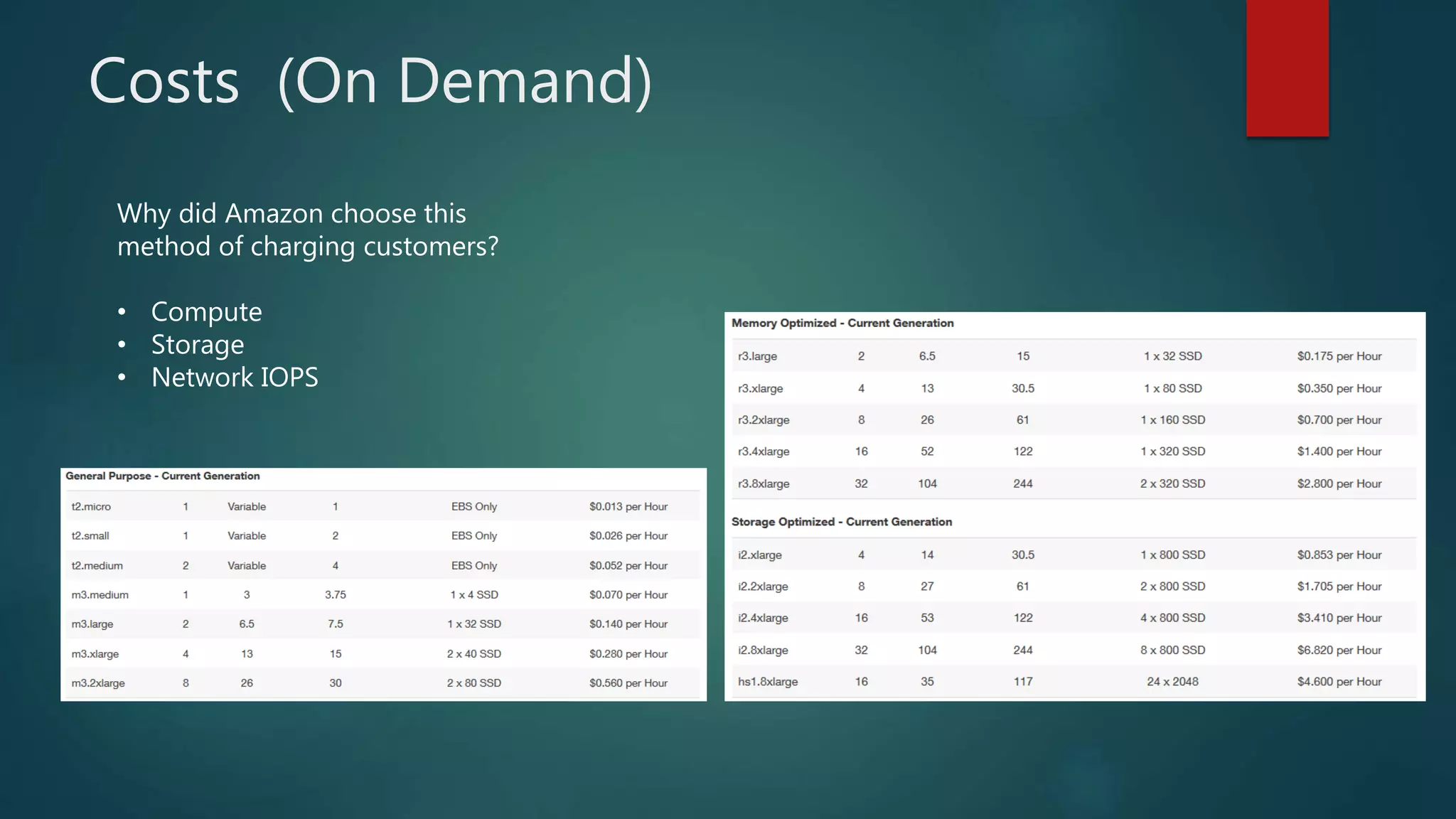Select the i2.xlarge instance name
The width and height of the screenshot is (1456, 819).
759,555
